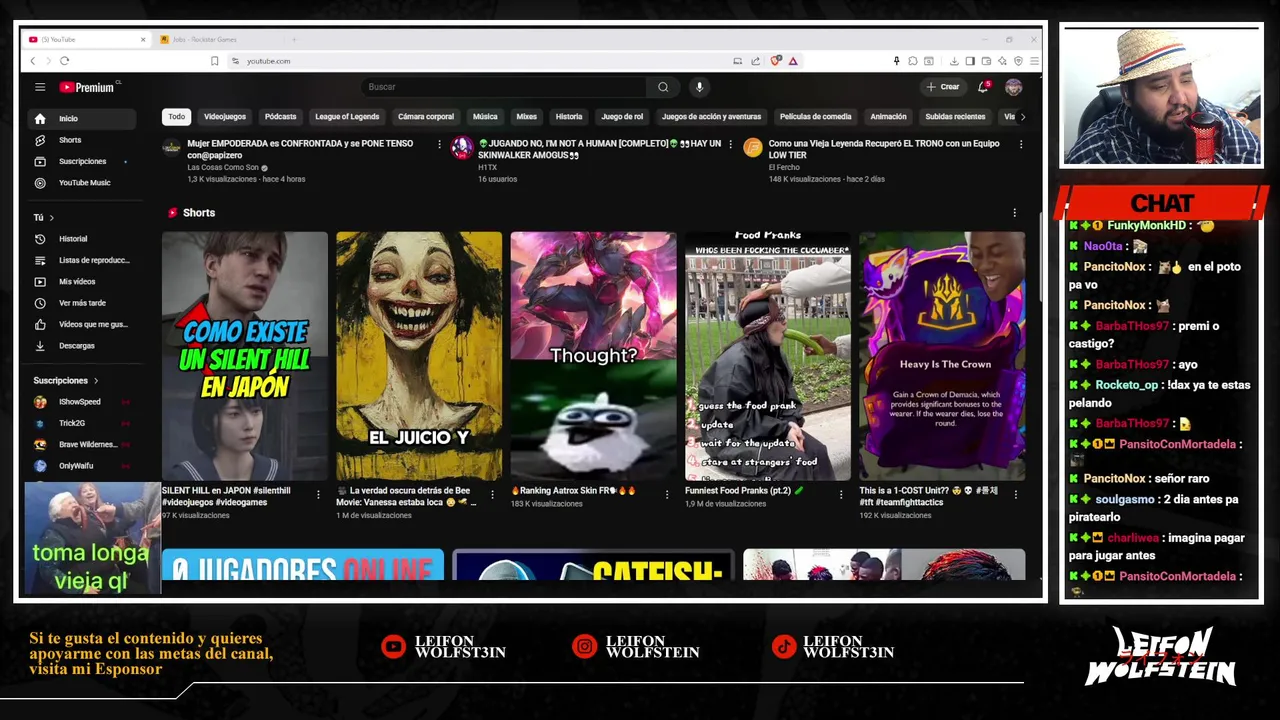Select Juegos de acción y aventuras chip
The image size is (1280, 720).
[x=711, y=117]
